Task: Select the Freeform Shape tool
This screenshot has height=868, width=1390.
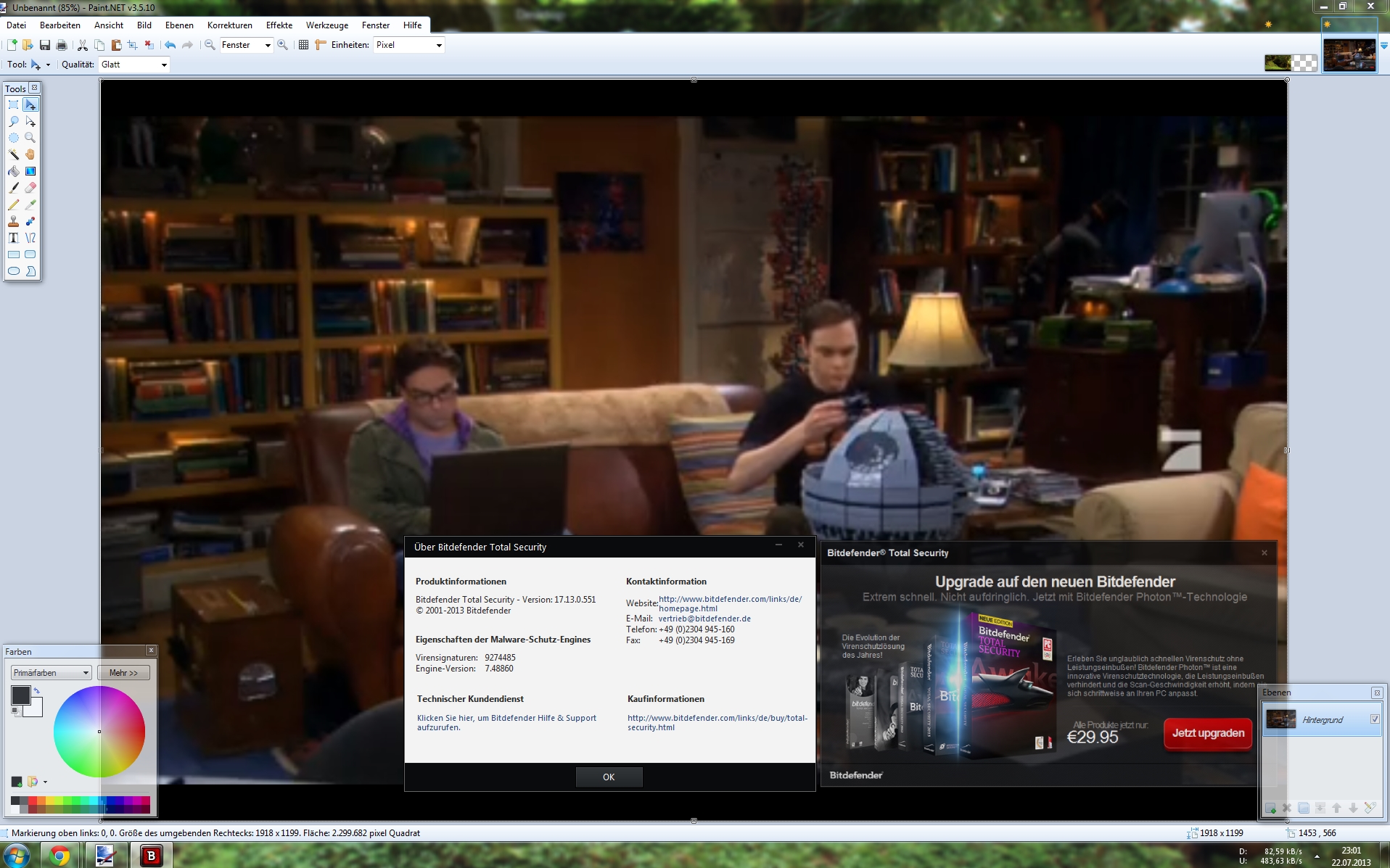Action: (30, 271)
